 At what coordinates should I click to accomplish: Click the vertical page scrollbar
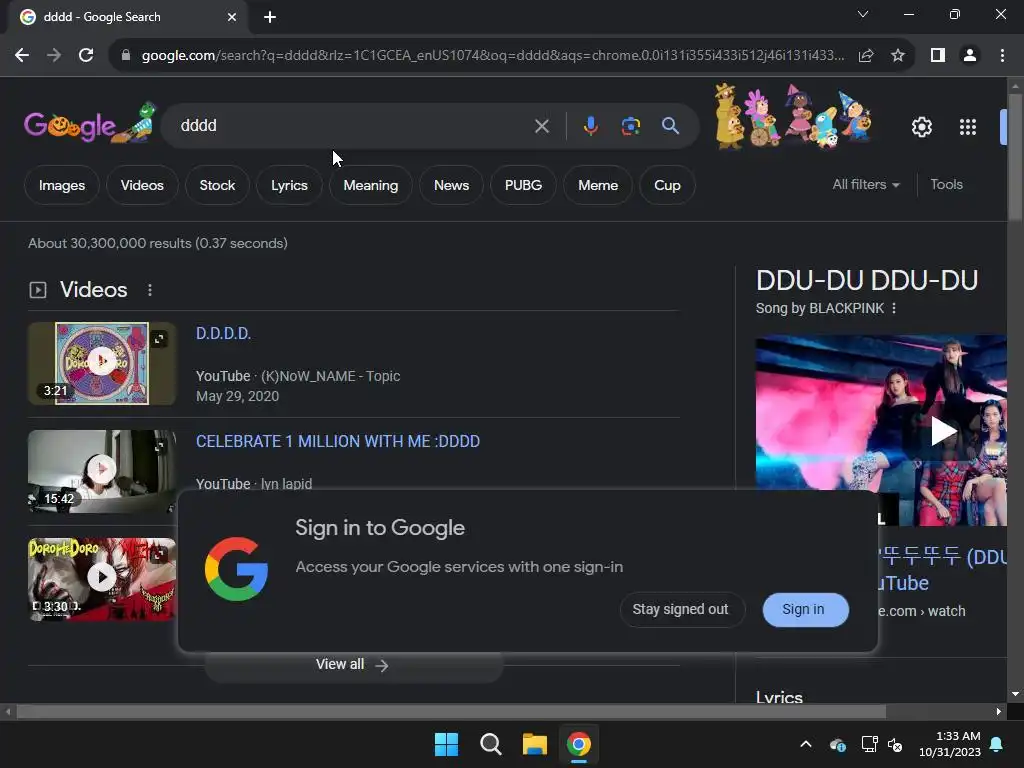tap(1015, 157)
